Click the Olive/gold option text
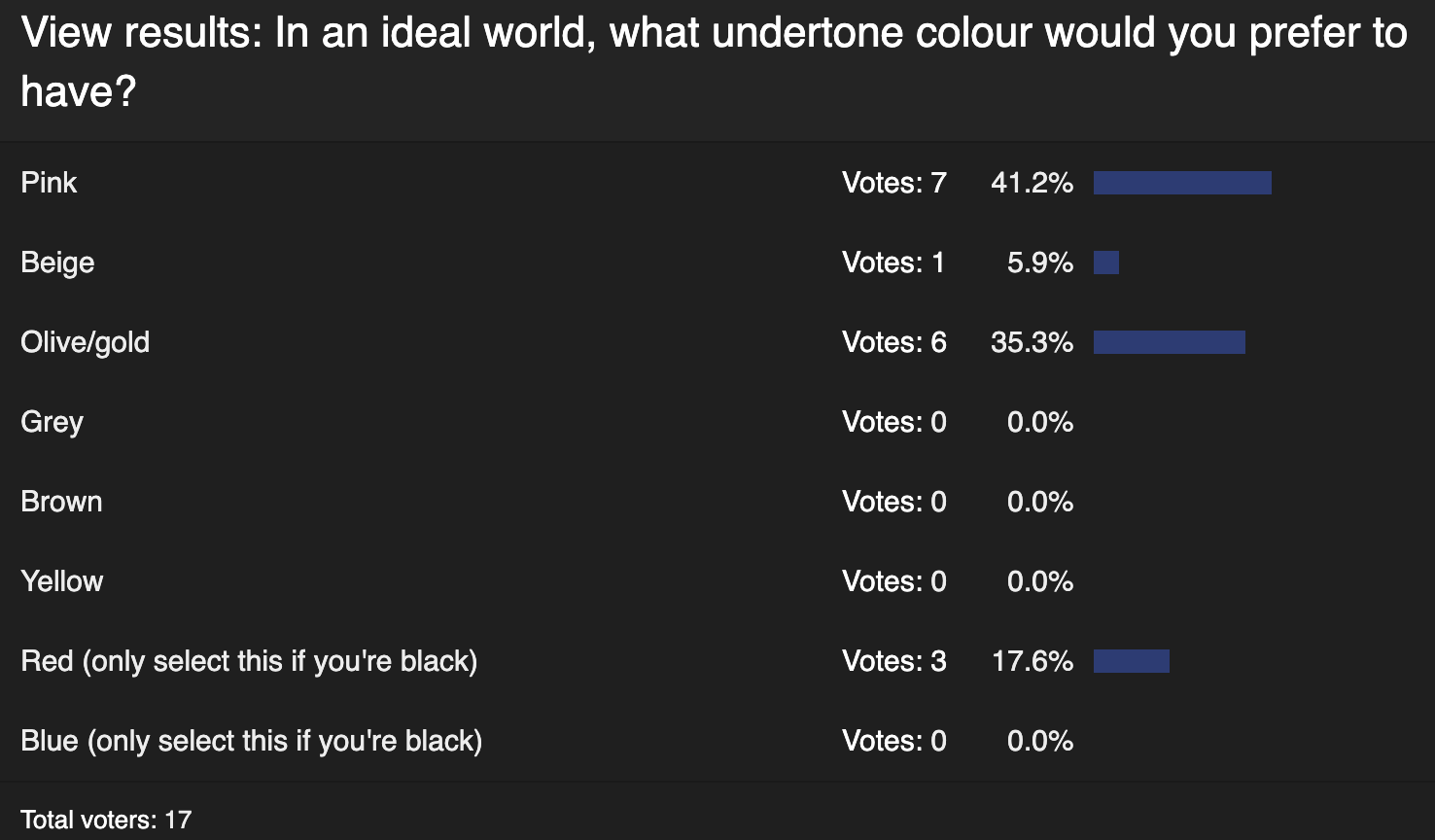 tap(86, 342)
